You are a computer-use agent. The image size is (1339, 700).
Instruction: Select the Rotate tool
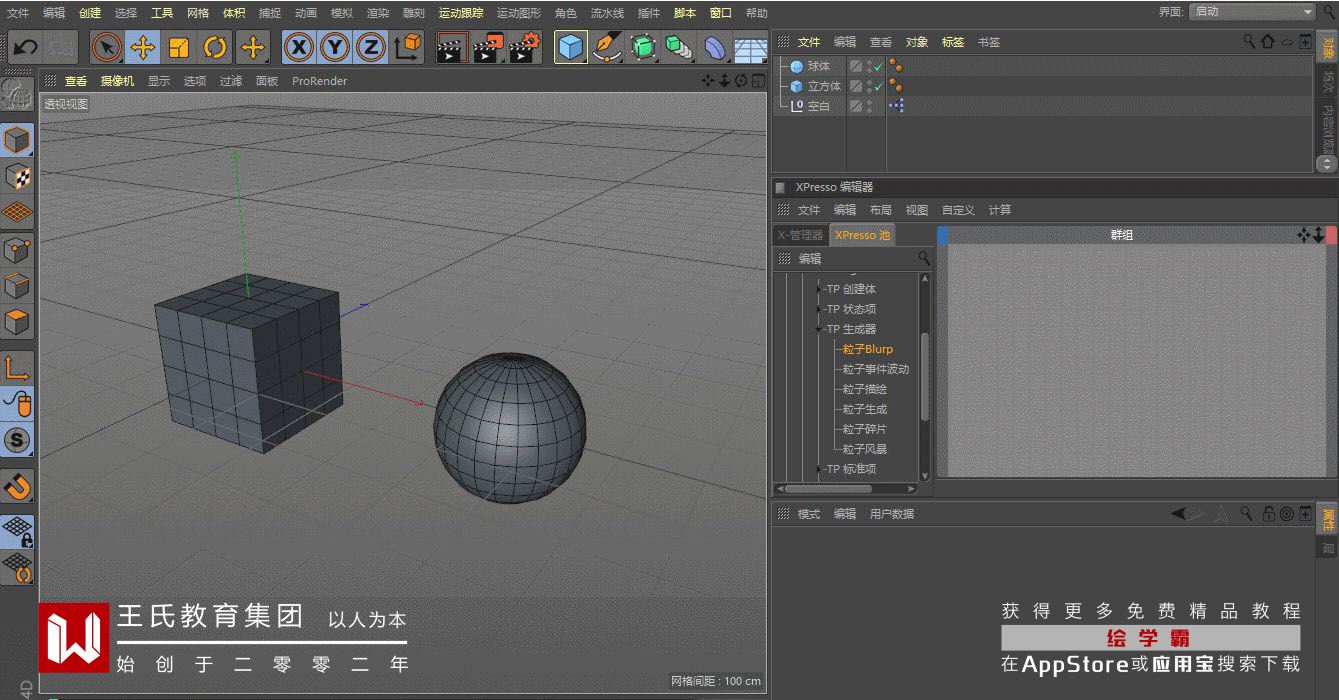point(215,47)
